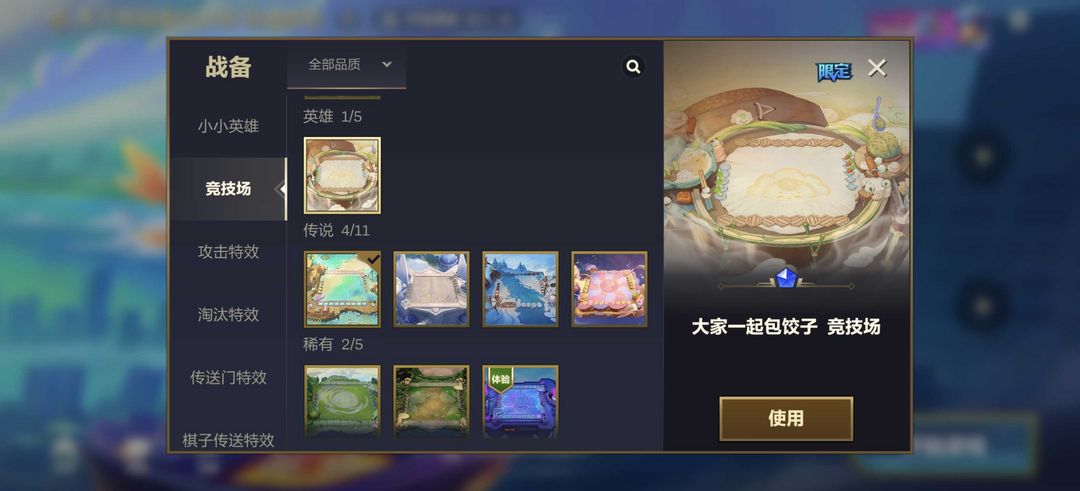1080x491 pixels.
Task: Open the 小小英雄 tab
Action: coord(228,127)
